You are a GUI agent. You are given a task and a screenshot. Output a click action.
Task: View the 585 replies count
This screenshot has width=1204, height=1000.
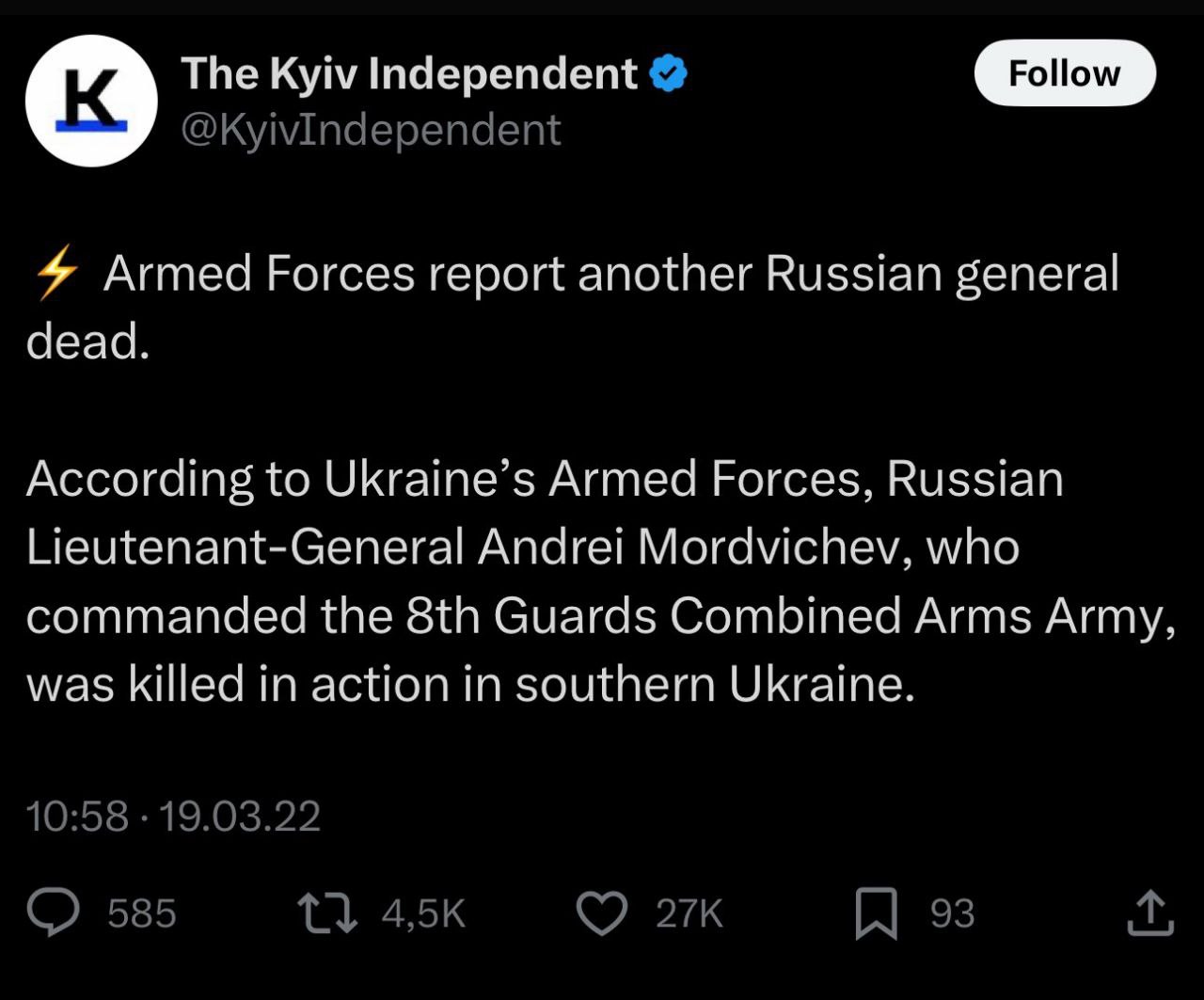coord(142,913)
